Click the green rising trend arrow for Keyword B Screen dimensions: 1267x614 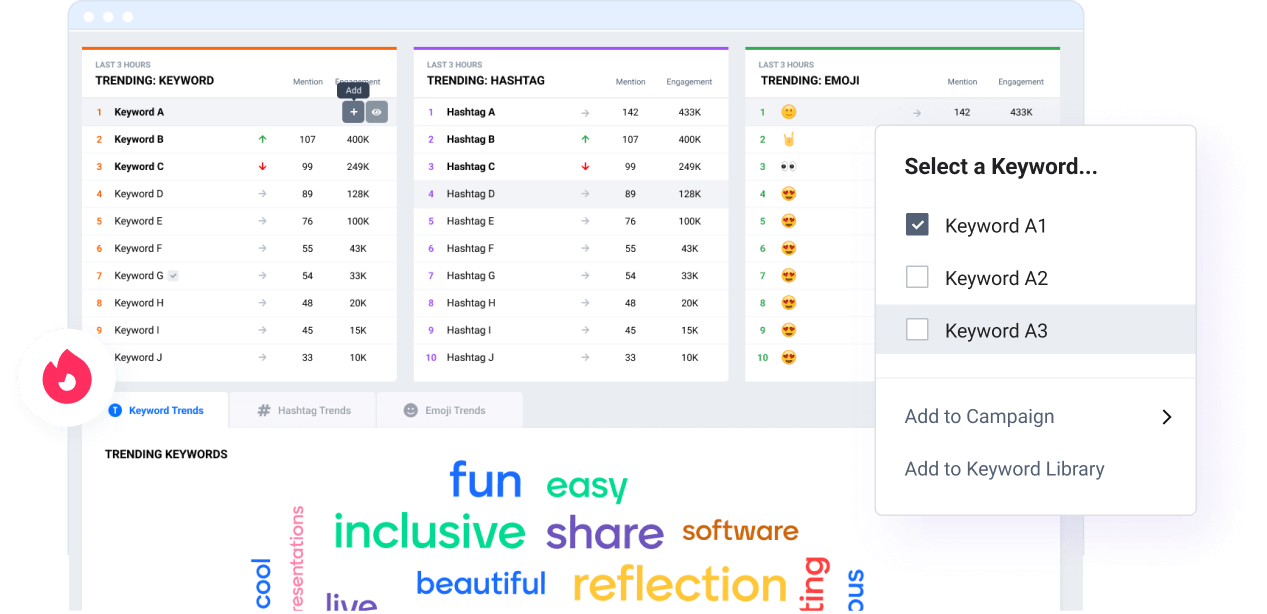[x=261, y=138]
